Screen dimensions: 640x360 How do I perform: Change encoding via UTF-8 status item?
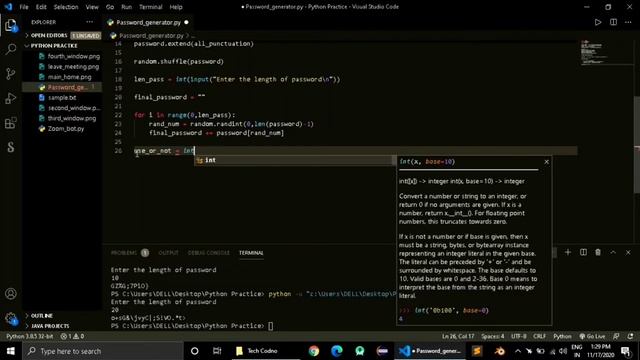519,336
